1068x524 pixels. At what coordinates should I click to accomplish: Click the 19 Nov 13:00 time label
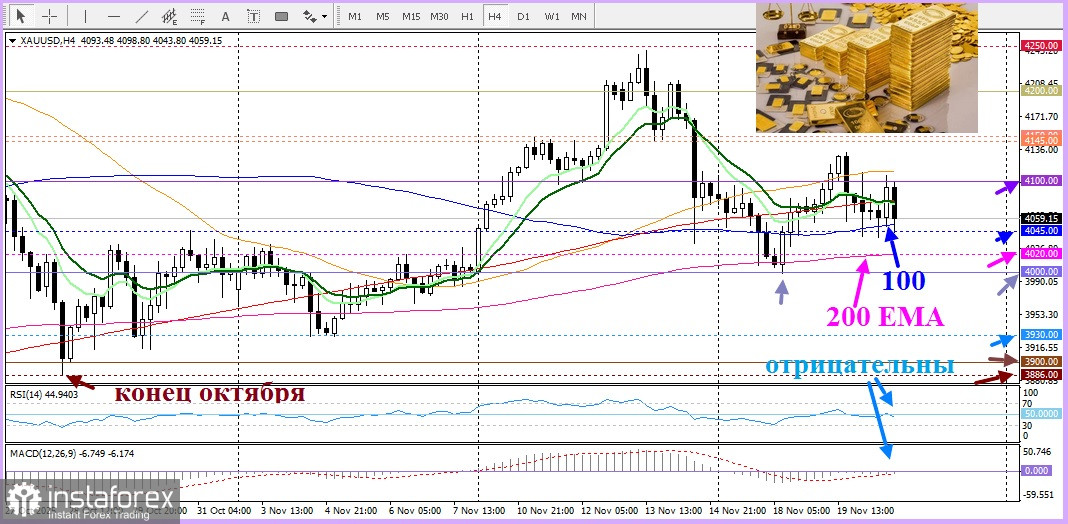coord(866,510)
